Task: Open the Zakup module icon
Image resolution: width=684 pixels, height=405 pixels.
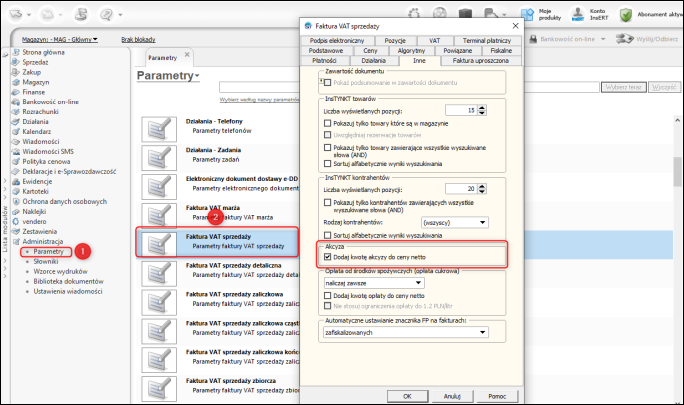Action: click(16, 72)
